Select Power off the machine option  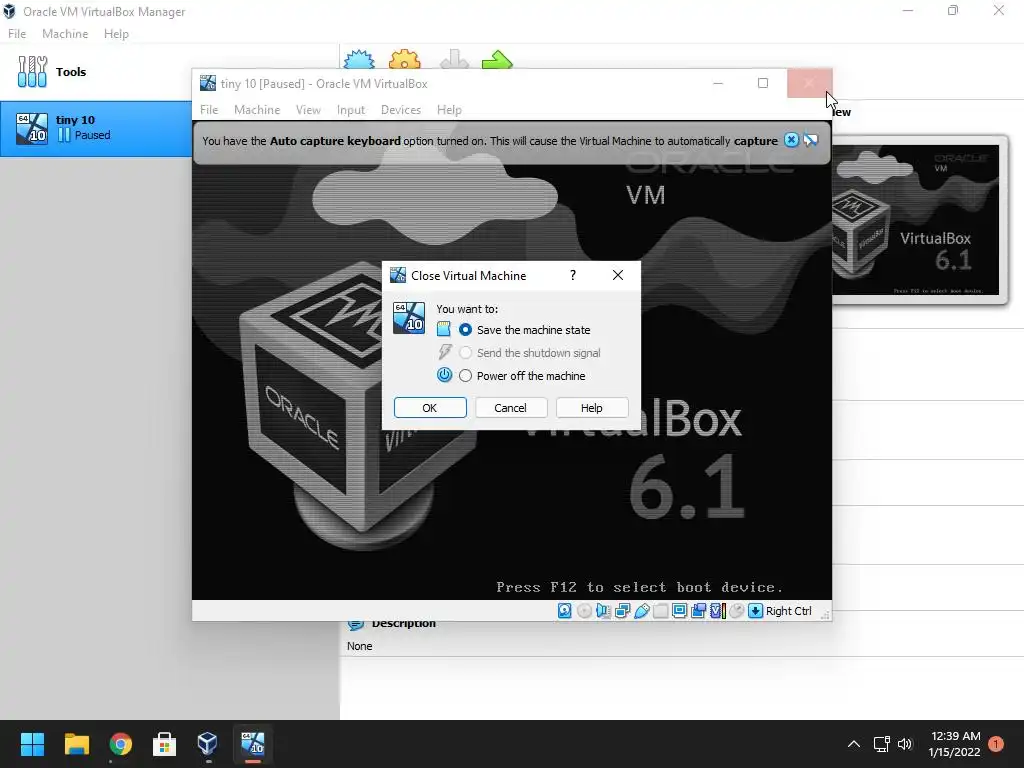click(522, 376)
